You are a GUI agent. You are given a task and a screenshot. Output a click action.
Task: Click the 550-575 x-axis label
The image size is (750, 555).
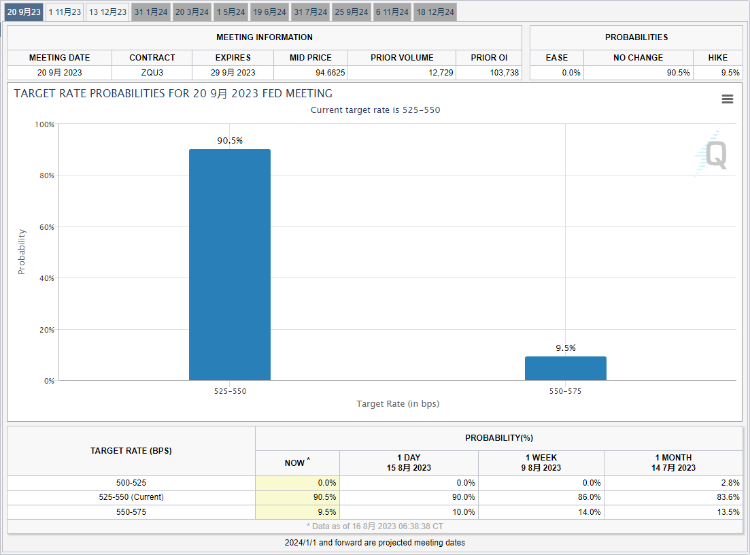pos(565,391)
